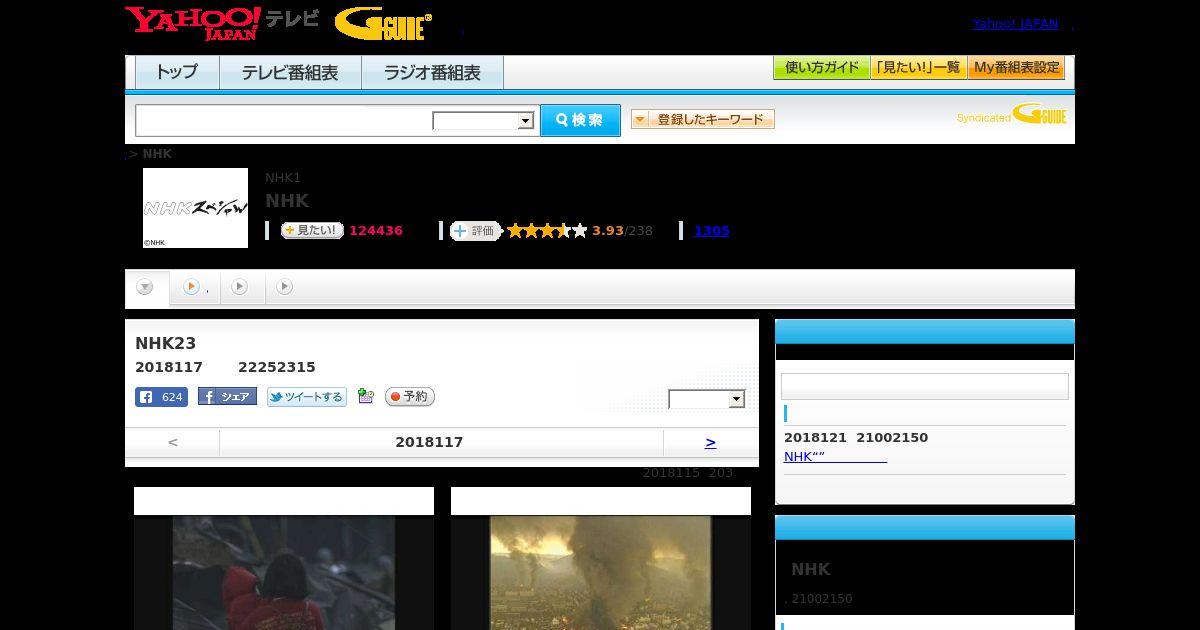Open the 使い方ガイド button

click(821, 68)
